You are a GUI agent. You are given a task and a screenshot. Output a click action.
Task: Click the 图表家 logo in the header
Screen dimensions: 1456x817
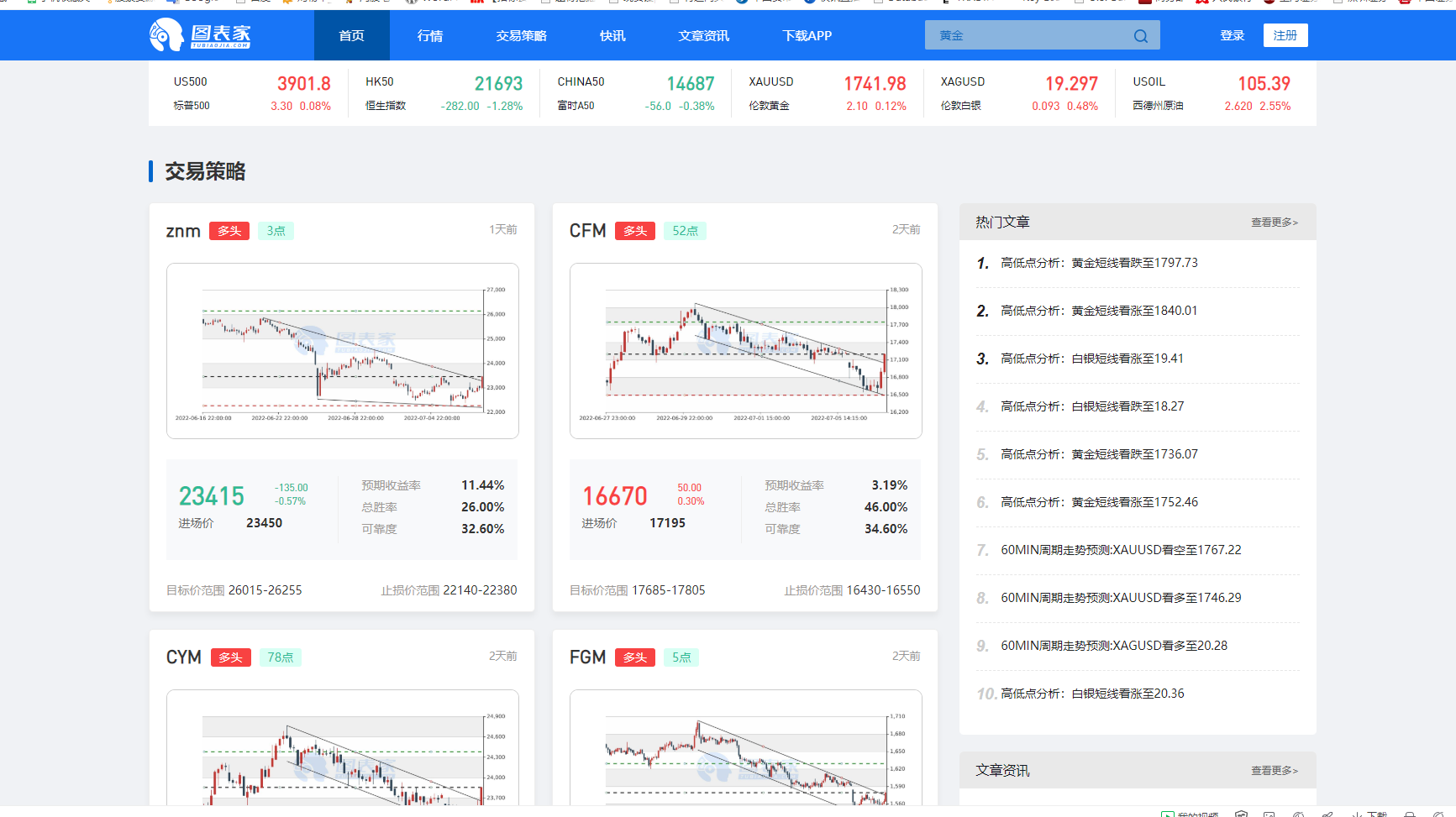pyautogui.click(x=200, y=35)
